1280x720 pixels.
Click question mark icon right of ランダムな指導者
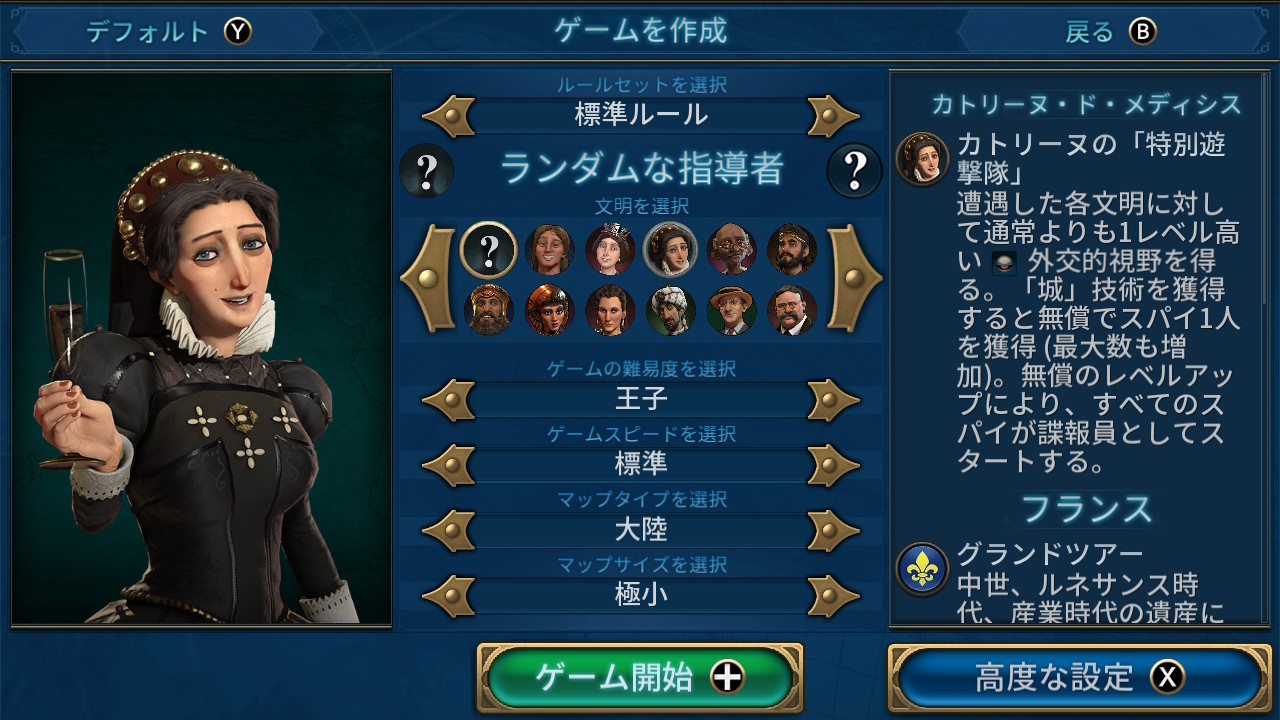[854, 171]
